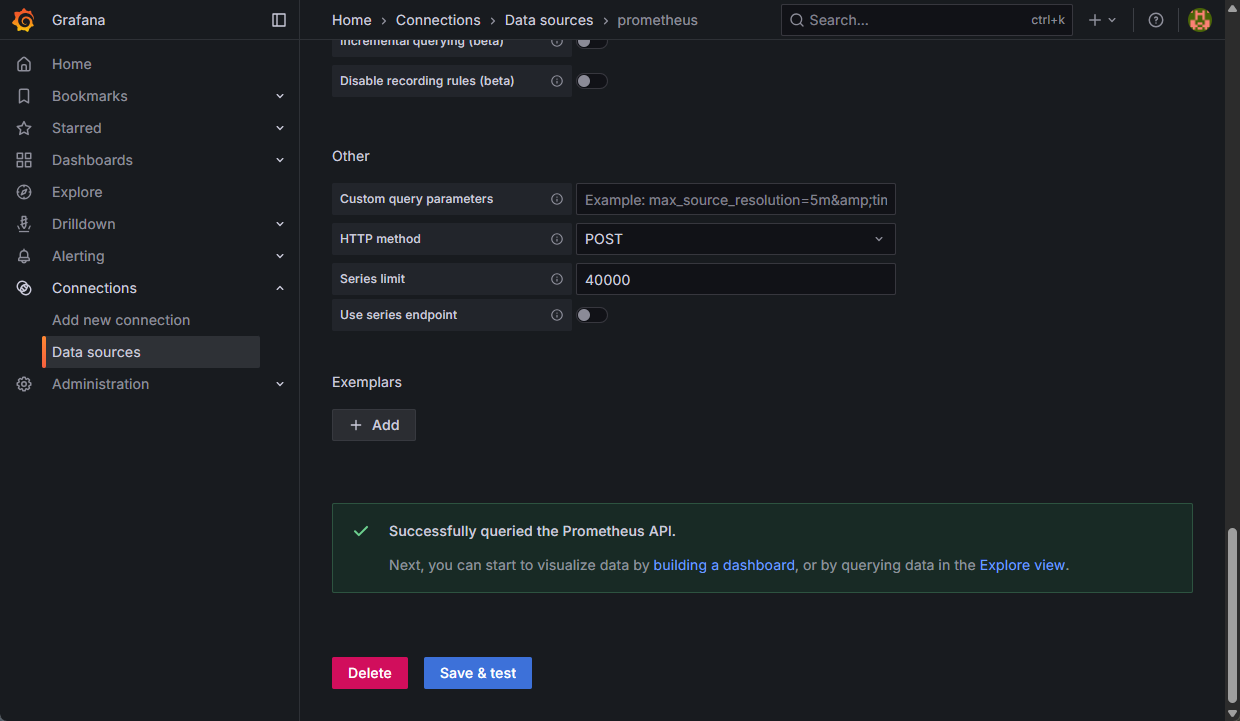
Task: Open the user profile avatar
Action: (1200, 20)
